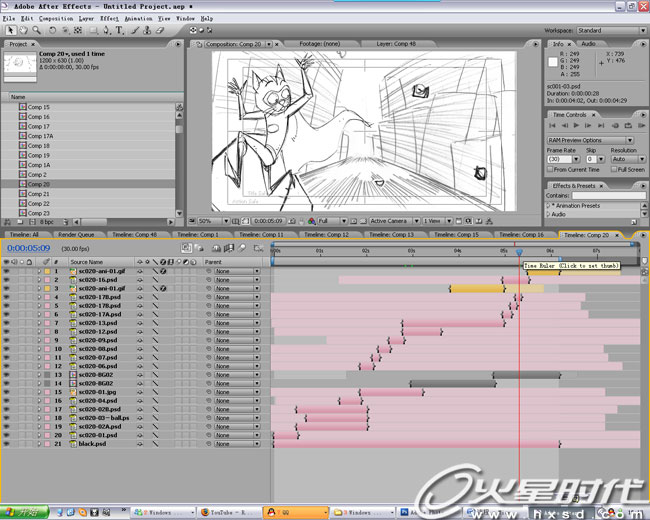650x520 pixels.
Task: Open the Layer menu
Action: (86, 19)
